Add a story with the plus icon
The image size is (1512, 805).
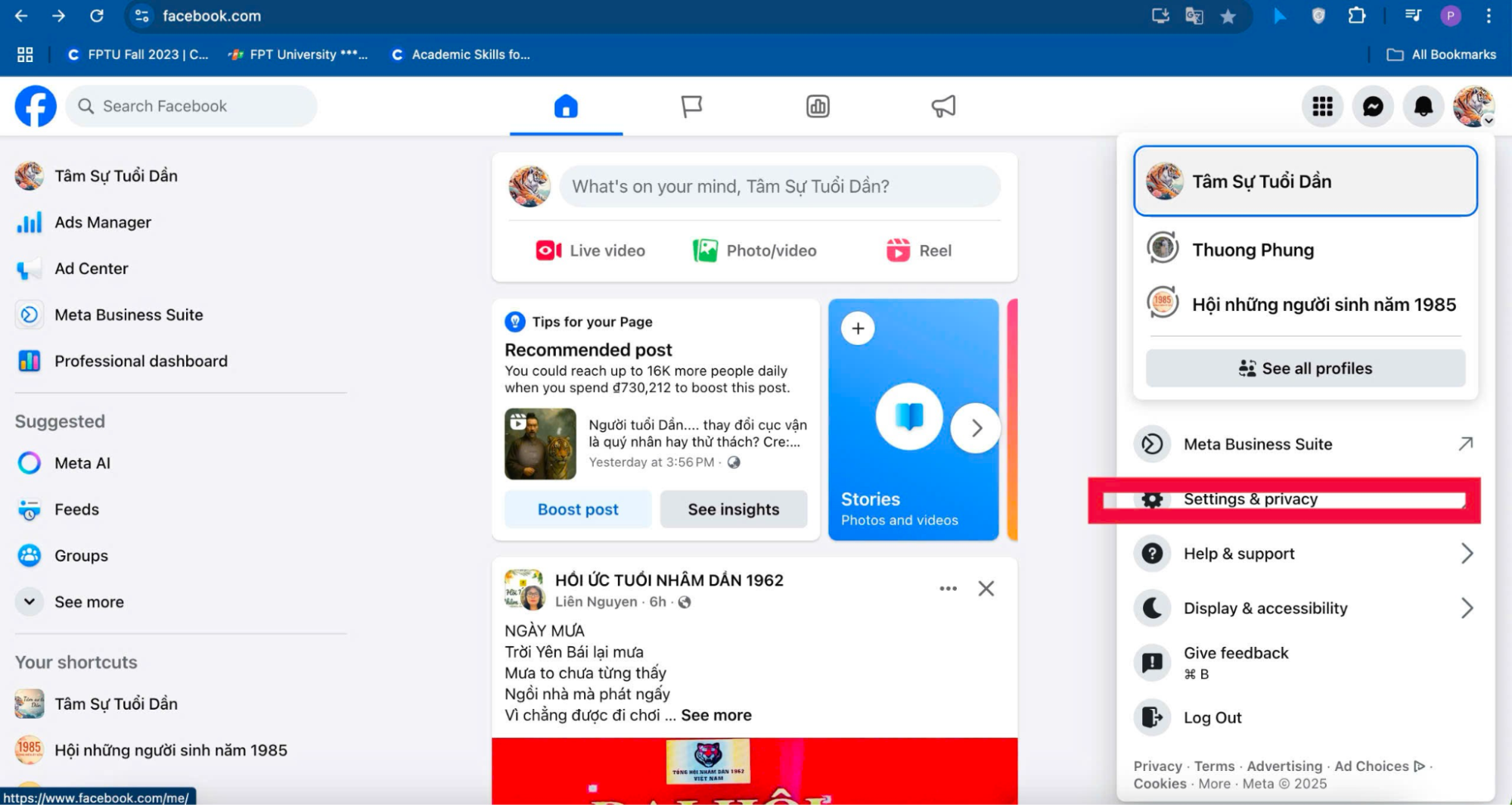tap(858, 328)
